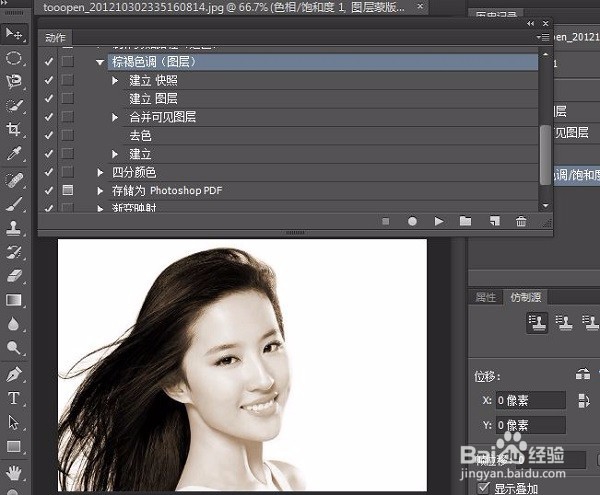Collapse the Actions panel to icons
Viewport: 600px width, 495px height.
tap(530, 23)
